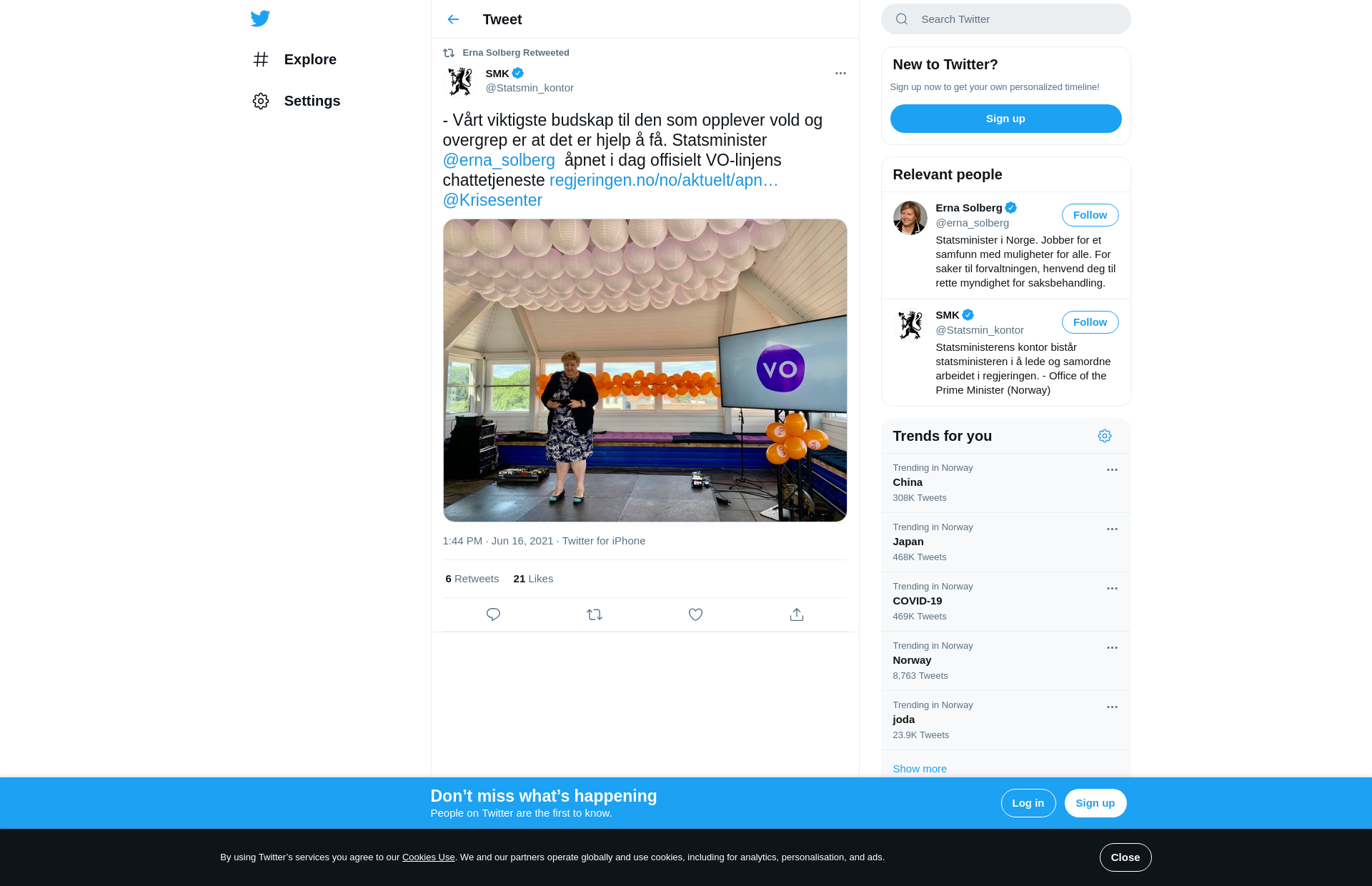Open @Krisesenter mention in tweet

pyautogui.click(x=492, y=200)
